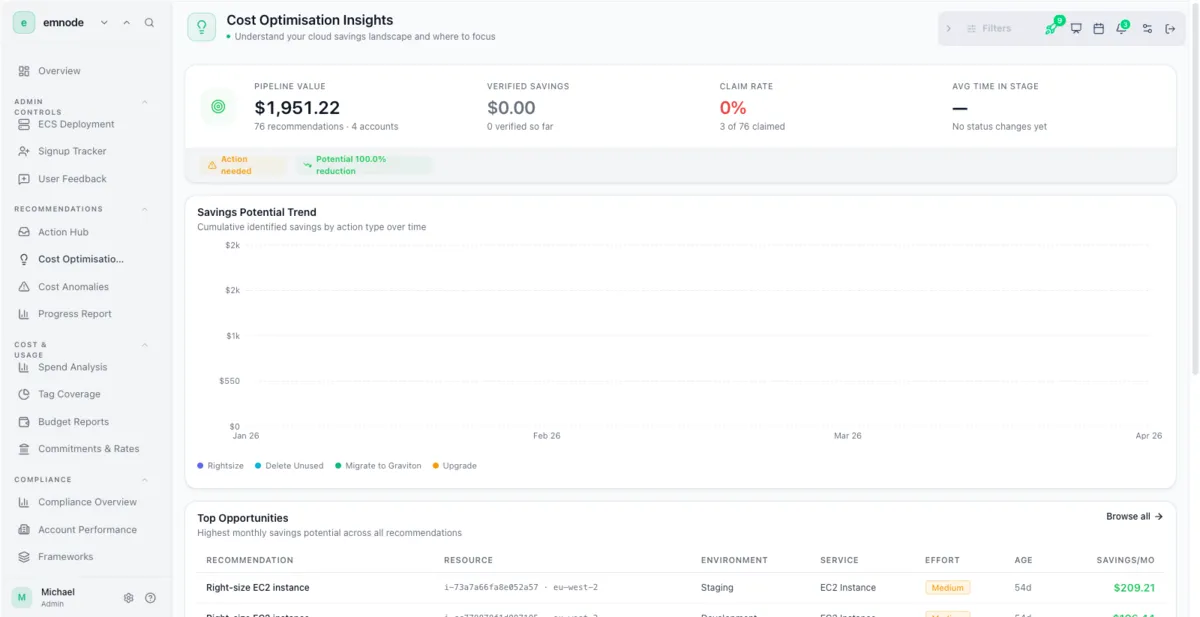Click the Cost Anomalies warning triangle icon
Viewport: 1200px width, 617px height.
(24, 287)
